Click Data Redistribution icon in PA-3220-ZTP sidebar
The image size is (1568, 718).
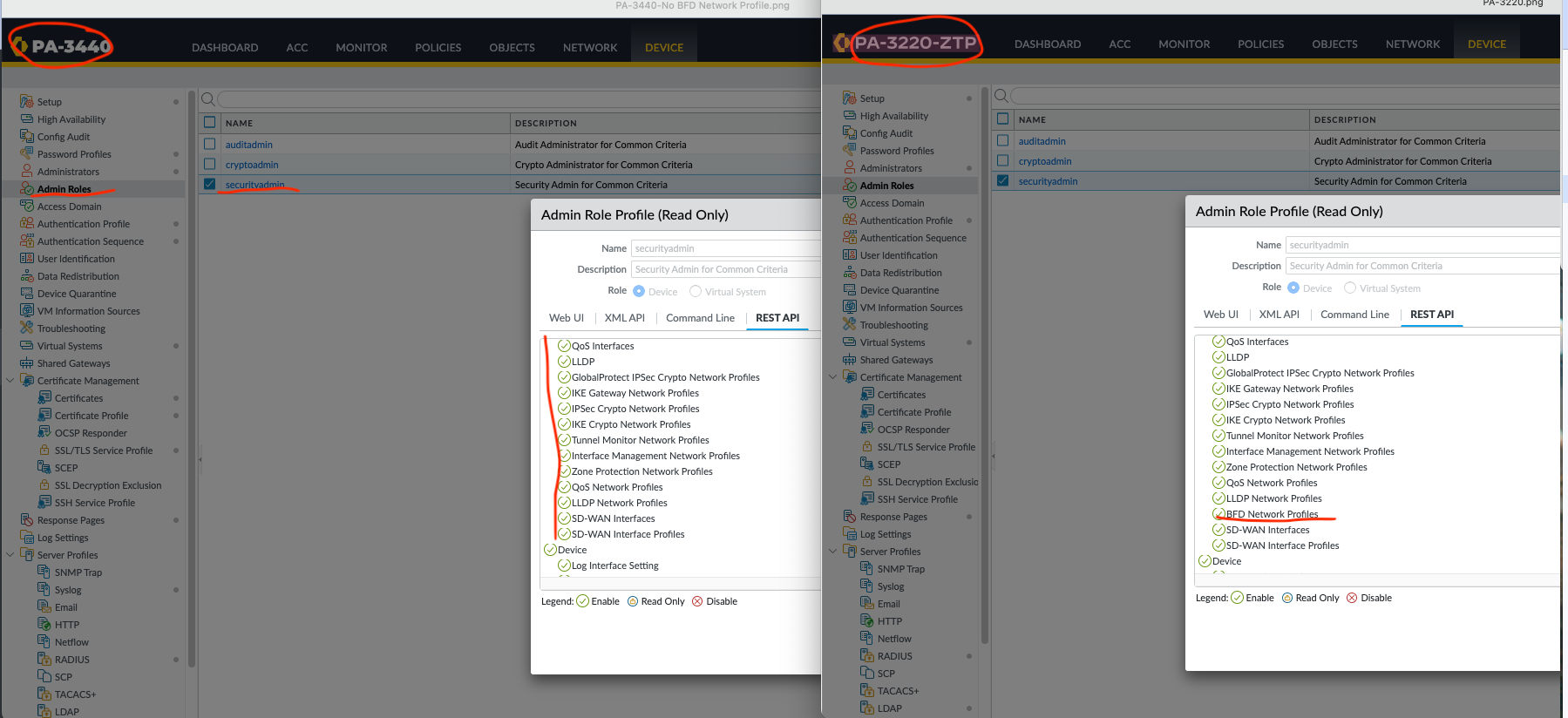coord(850,273)
